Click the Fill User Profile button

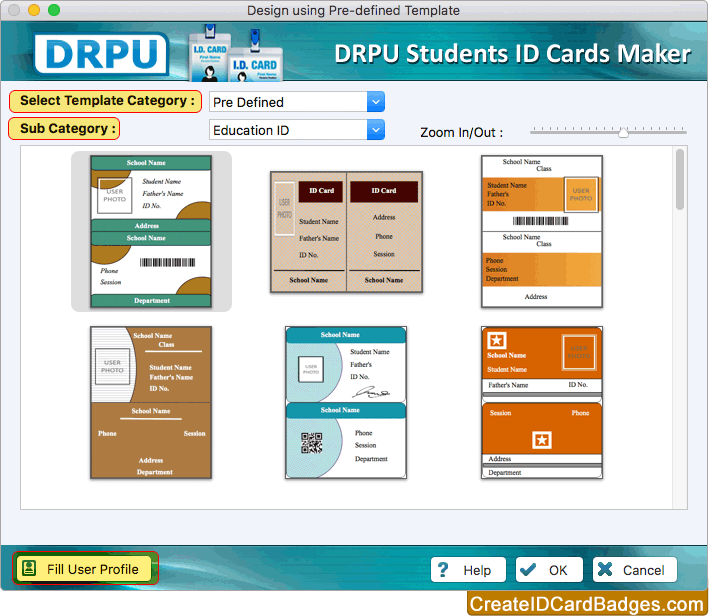85,569
